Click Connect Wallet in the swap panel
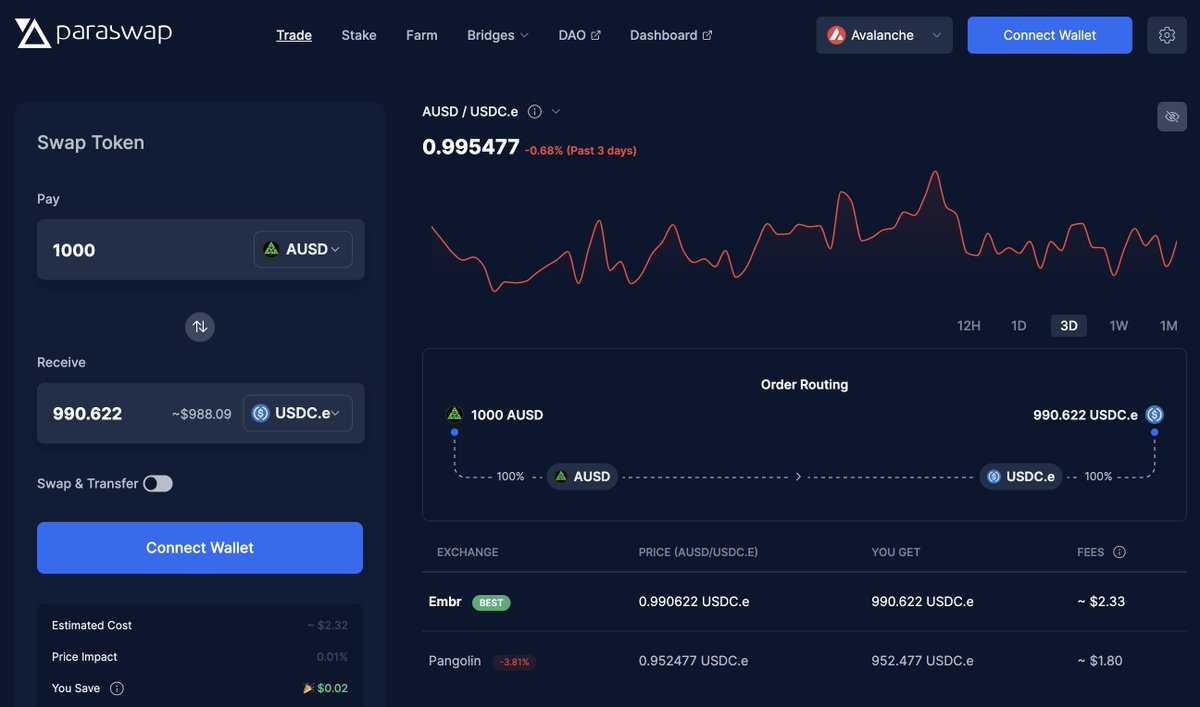The width and height of the screenshot is (1200, 707). (x=200, y=548)
